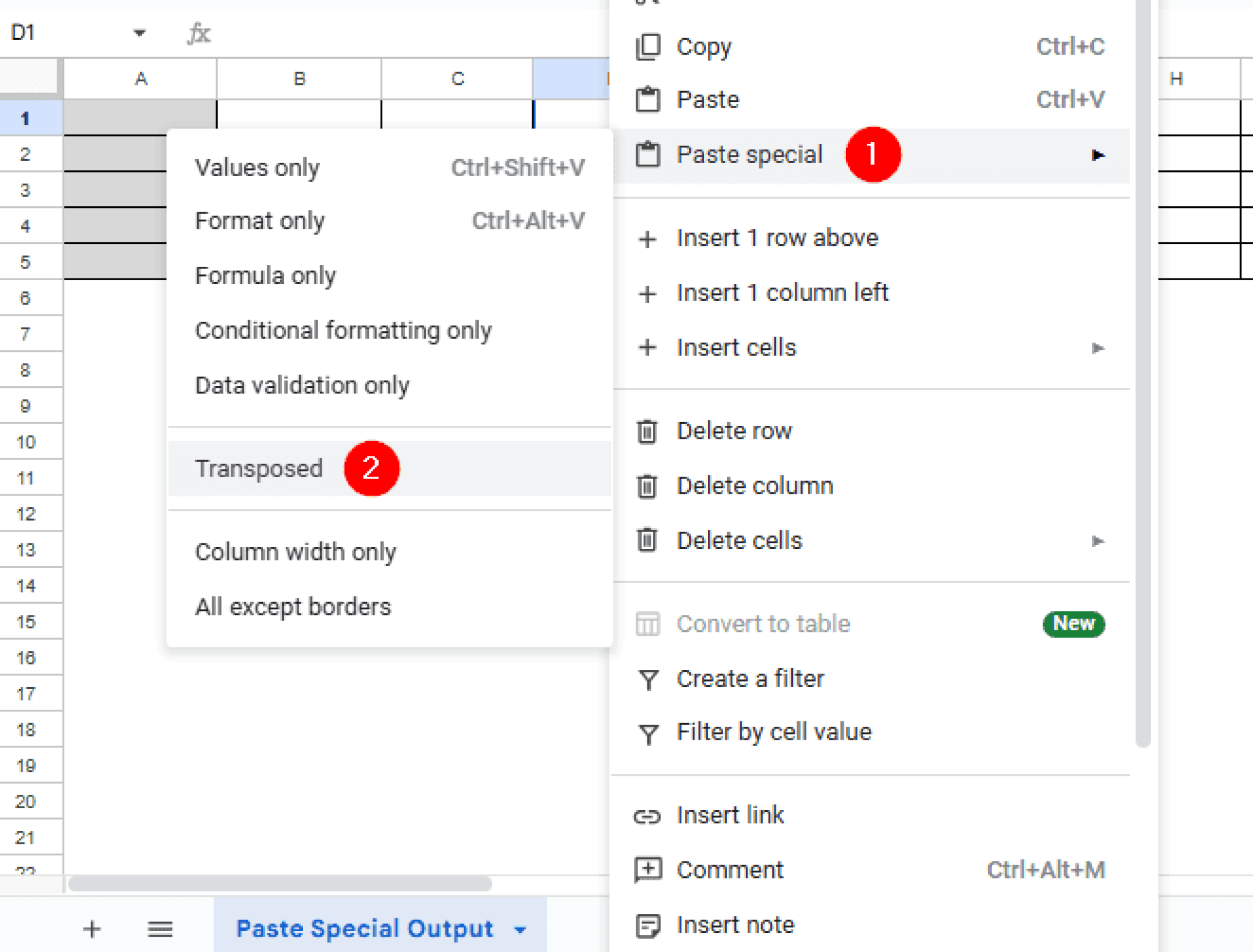Click the Insert note icon
Viewport: 1253px width, 952px height.
(x=647, y=924)
